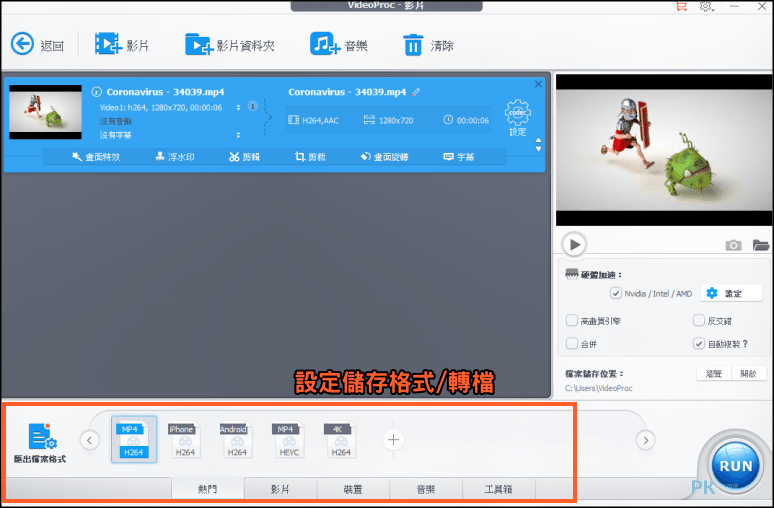Select the iPhone H264 format preset
Screen dimensions: 774x508
[x=185, y=439]
